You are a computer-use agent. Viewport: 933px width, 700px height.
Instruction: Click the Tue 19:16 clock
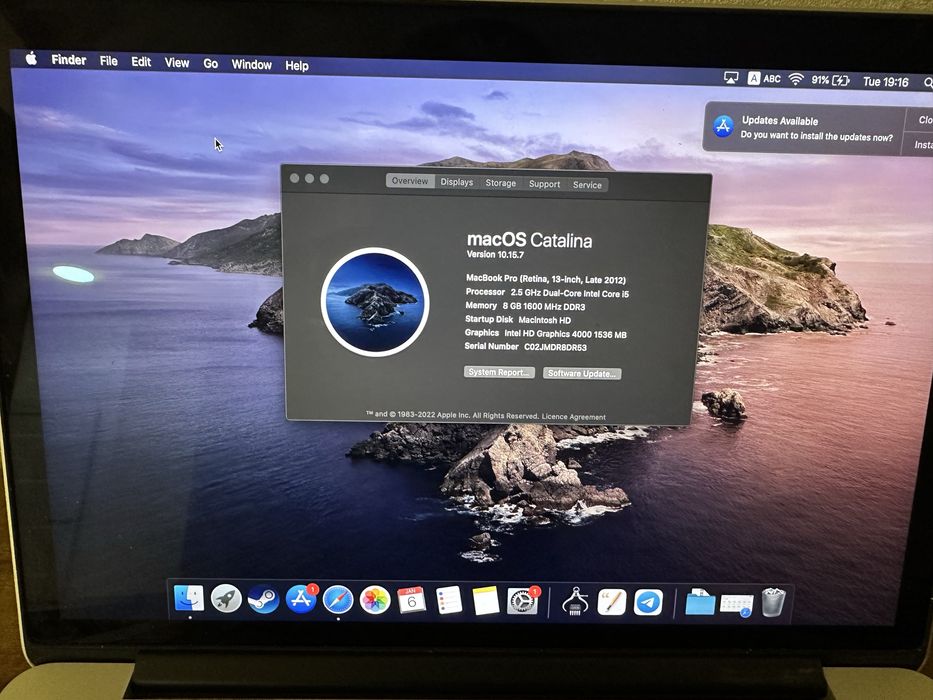(885, 82)
